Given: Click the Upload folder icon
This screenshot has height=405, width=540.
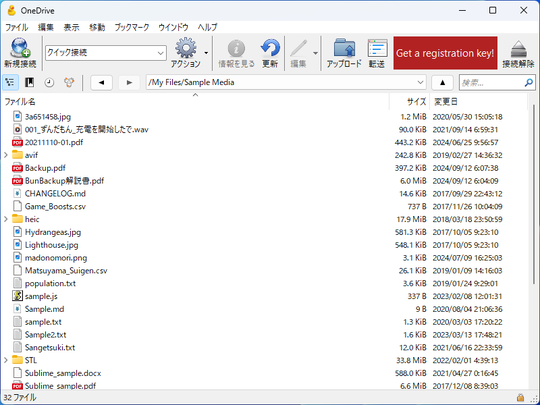Looking at the screenshot, I should tap(344, 48).
